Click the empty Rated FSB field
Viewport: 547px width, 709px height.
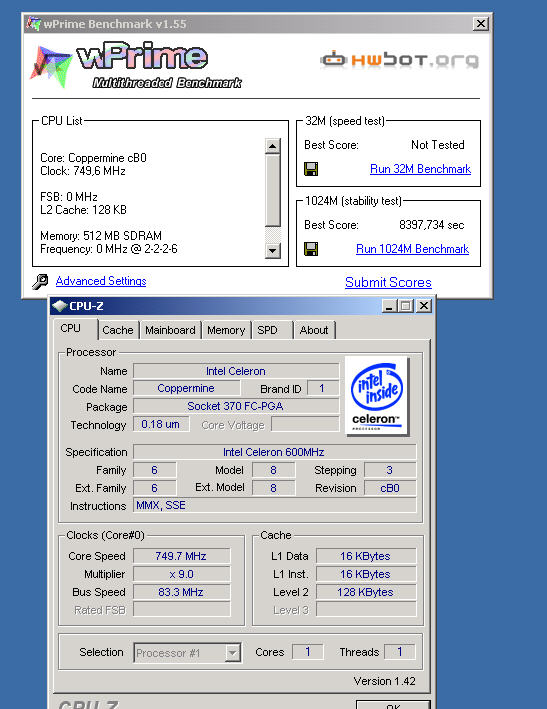[x=181, y=610]
